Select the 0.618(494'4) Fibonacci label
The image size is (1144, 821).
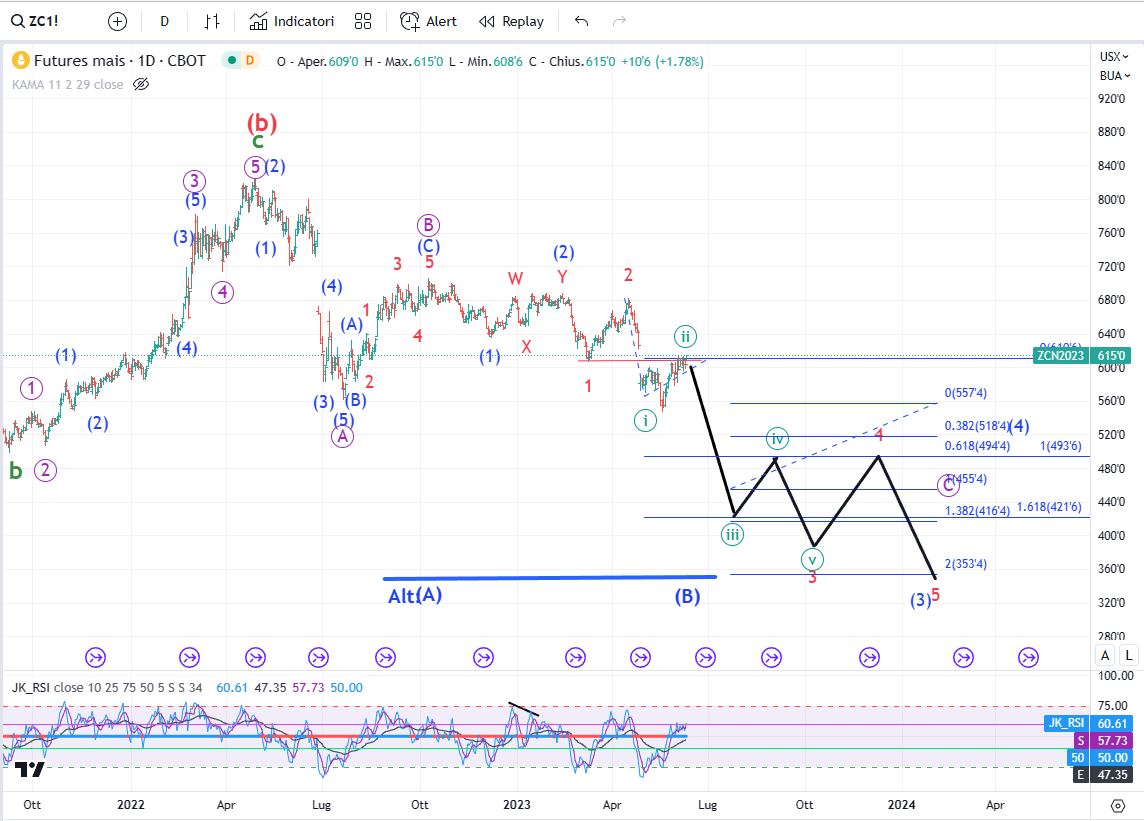pyautogui.click(x=977, y=446)
